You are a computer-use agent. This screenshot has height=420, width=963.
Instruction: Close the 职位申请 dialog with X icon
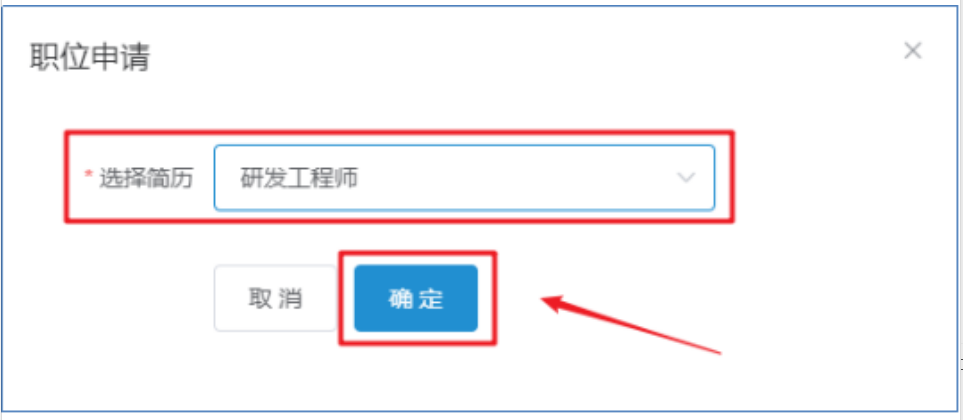[x=913, y=51]
